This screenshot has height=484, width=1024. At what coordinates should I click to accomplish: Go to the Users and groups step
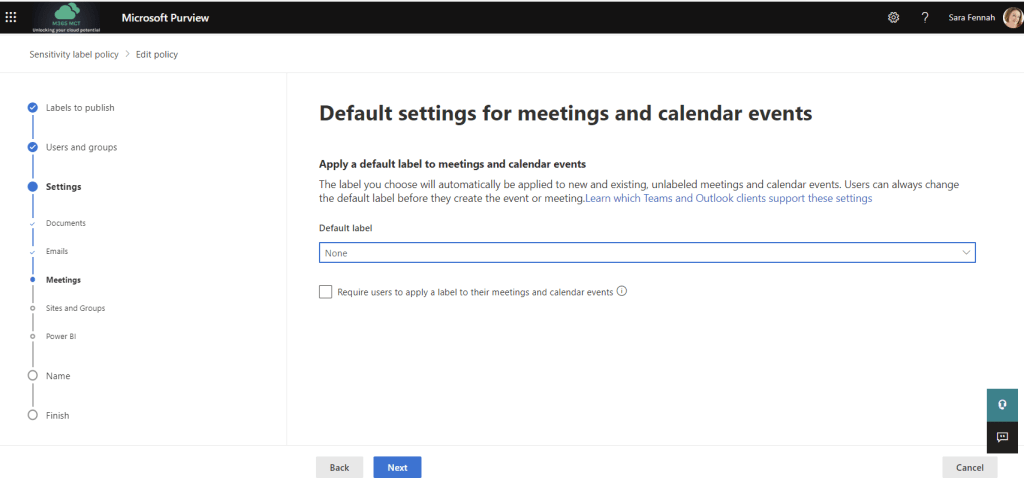(81, 147)
